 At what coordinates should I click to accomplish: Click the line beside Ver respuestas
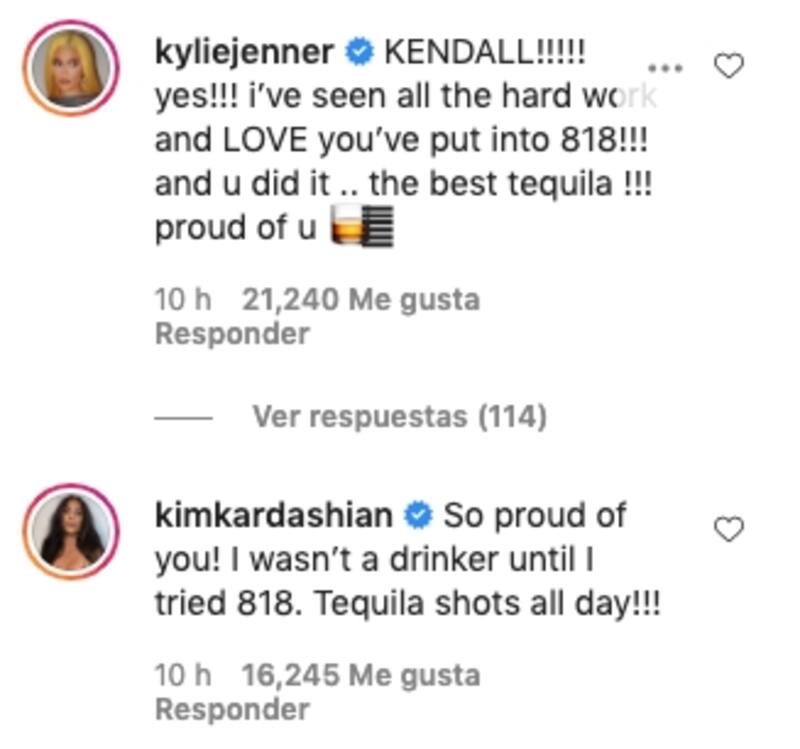click(x=182, y=417)
